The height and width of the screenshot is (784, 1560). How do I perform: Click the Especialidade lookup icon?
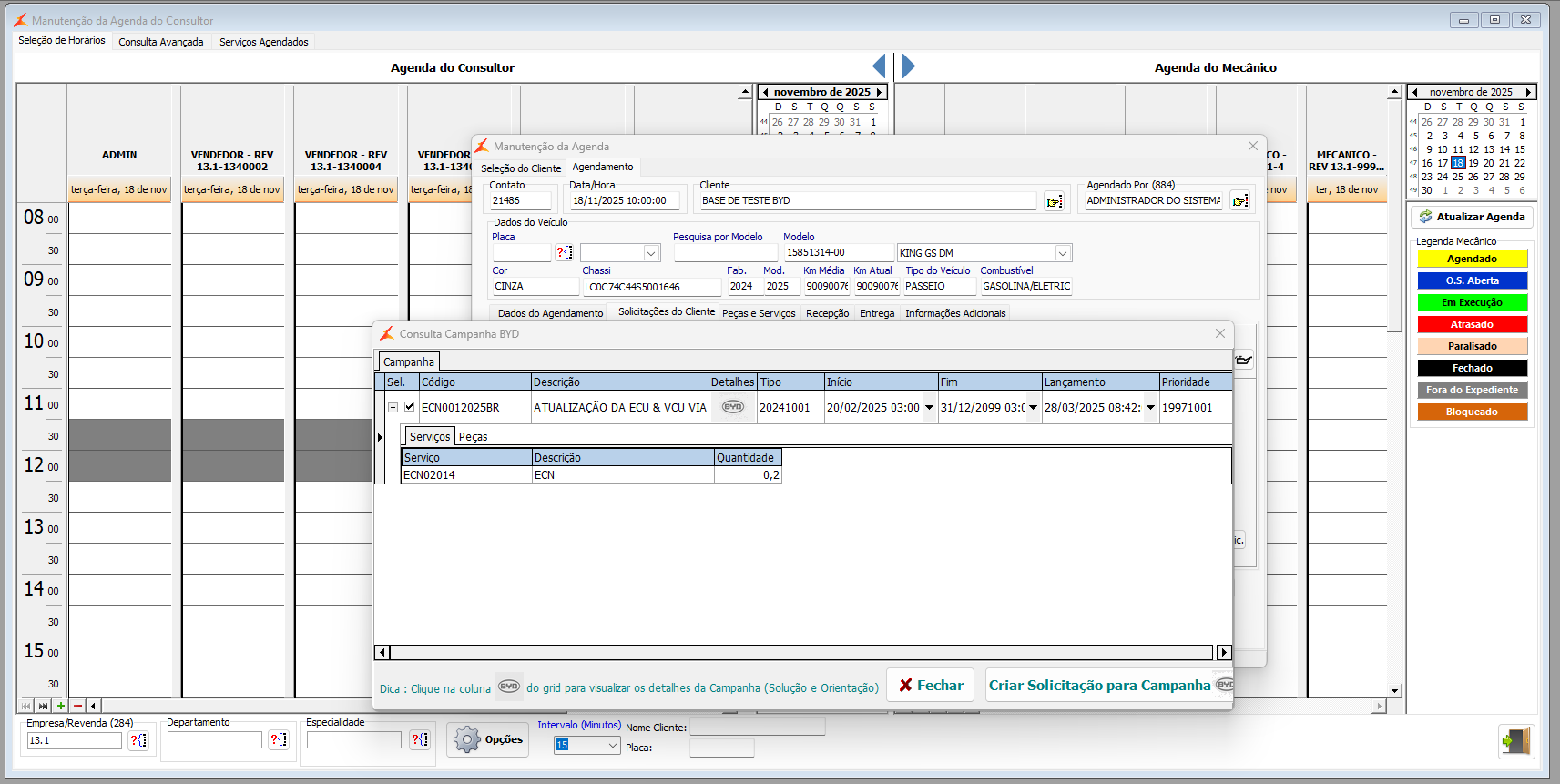point(419,739)
